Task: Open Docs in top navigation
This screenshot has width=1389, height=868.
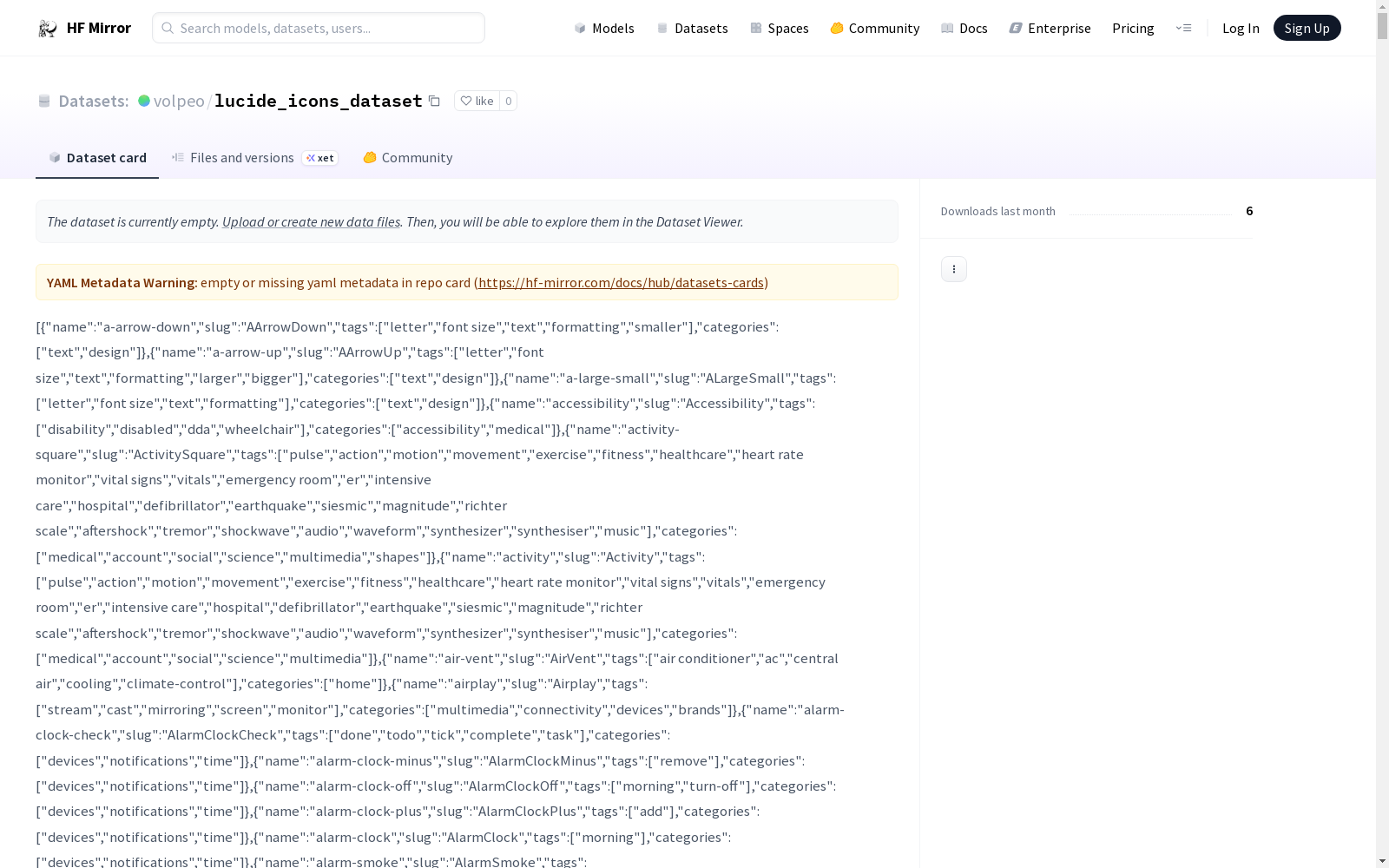Action: click(x=964, y=28)
